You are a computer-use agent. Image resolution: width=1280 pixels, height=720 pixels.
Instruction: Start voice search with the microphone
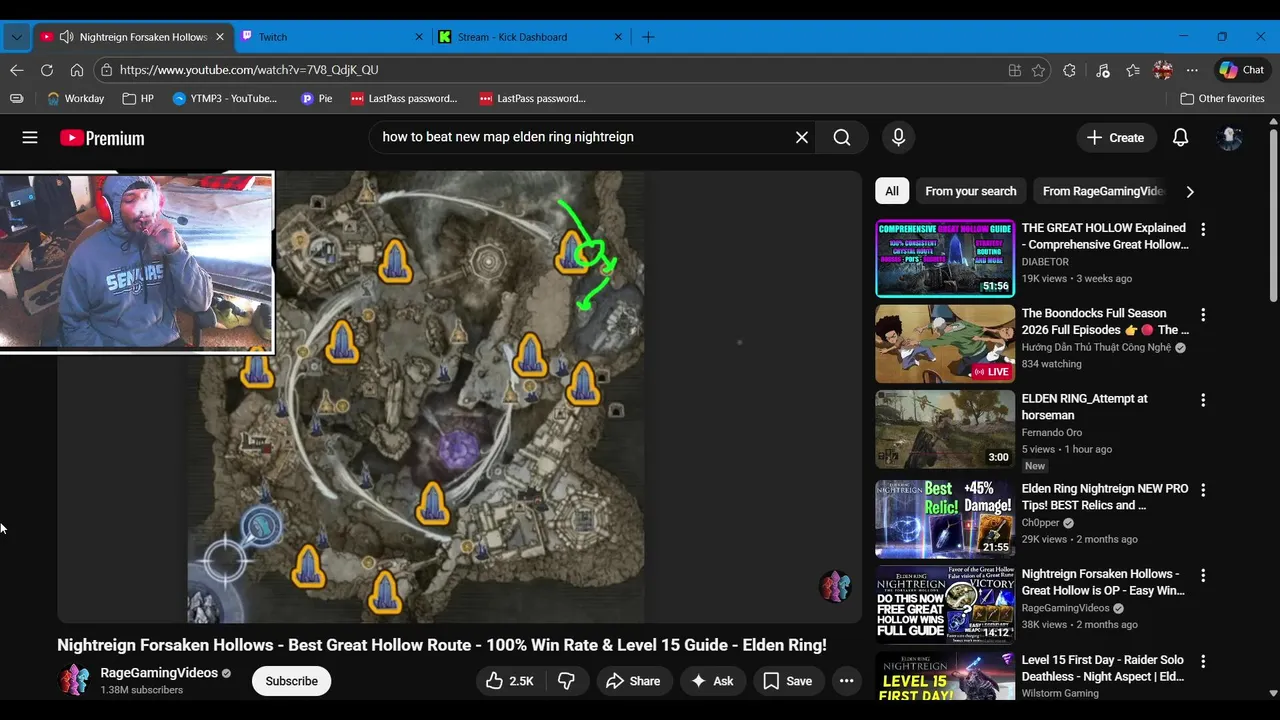[898, 138]
